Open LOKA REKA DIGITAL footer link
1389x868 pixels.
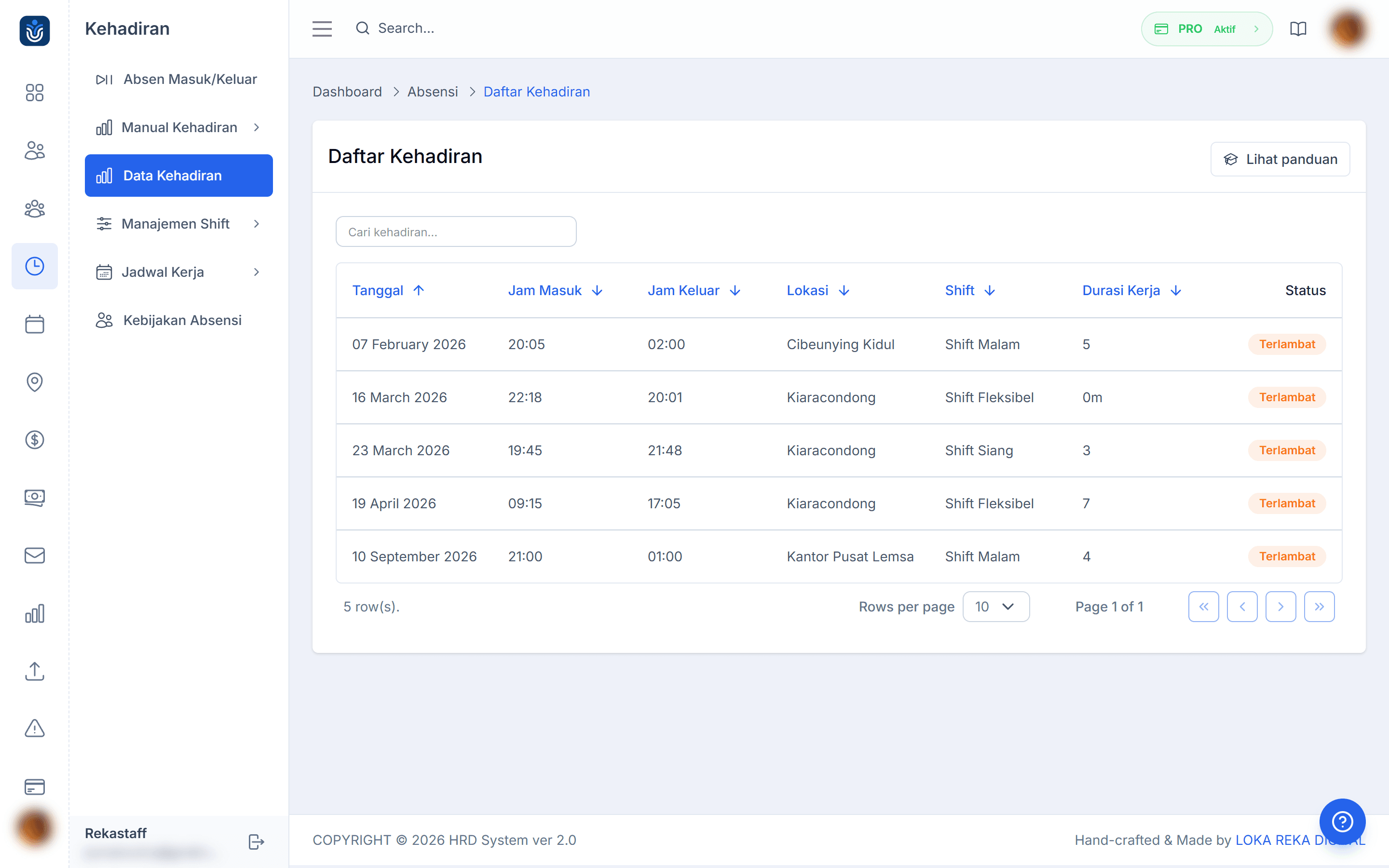pyautogui.click(x=1300, y=840)
